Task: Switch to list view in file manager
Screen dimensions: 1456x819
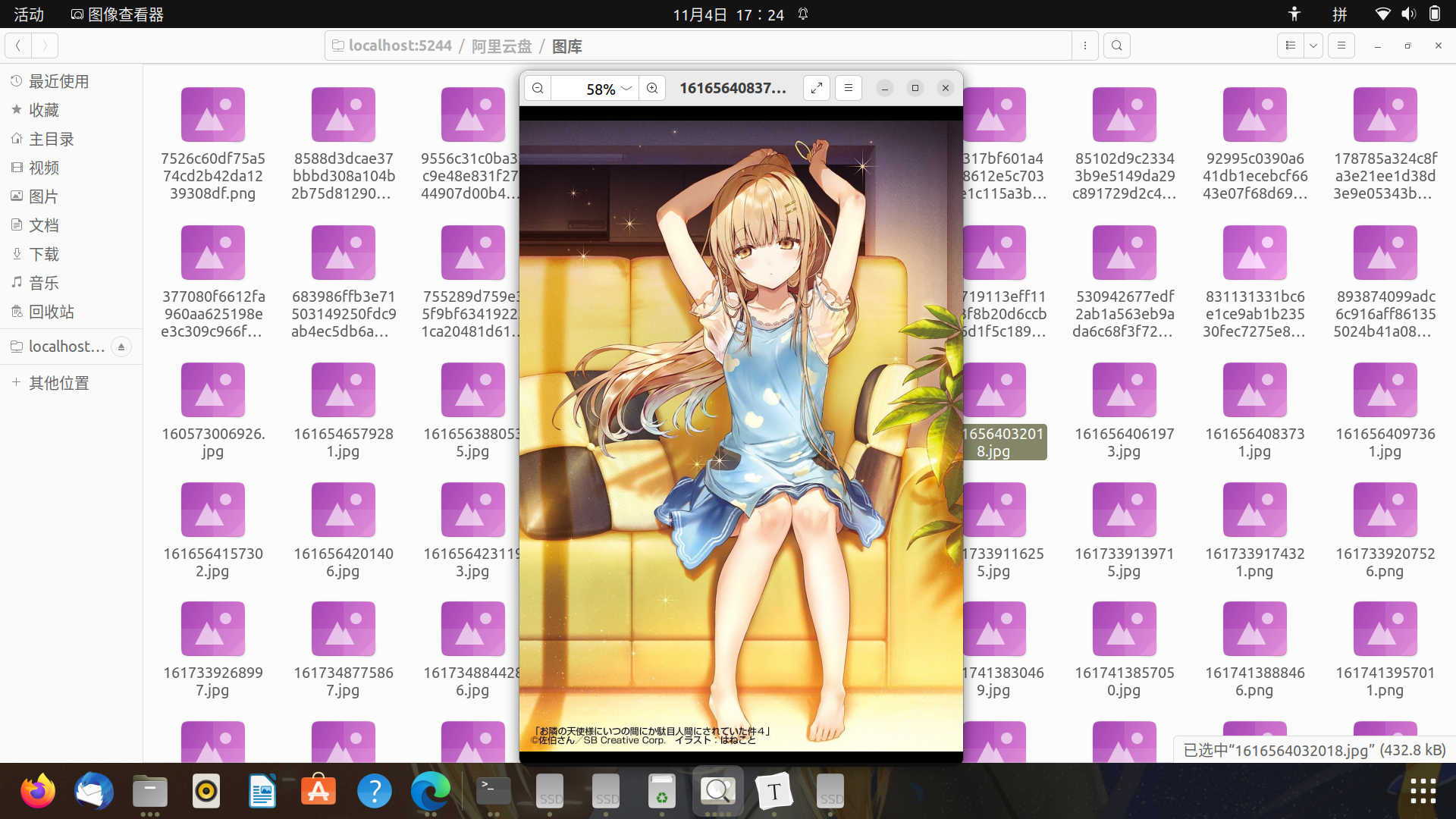Action: (x=1291, y=45)
